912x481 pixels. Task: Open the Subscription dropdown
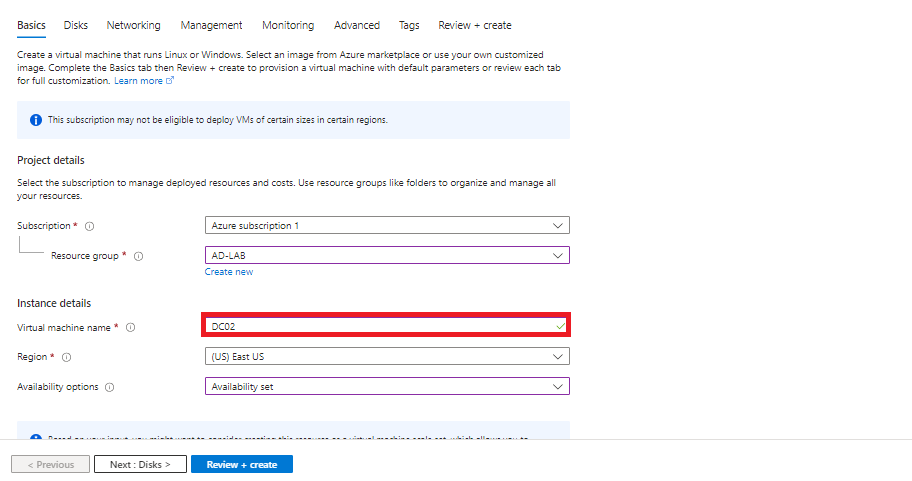[x=387, y=225]
